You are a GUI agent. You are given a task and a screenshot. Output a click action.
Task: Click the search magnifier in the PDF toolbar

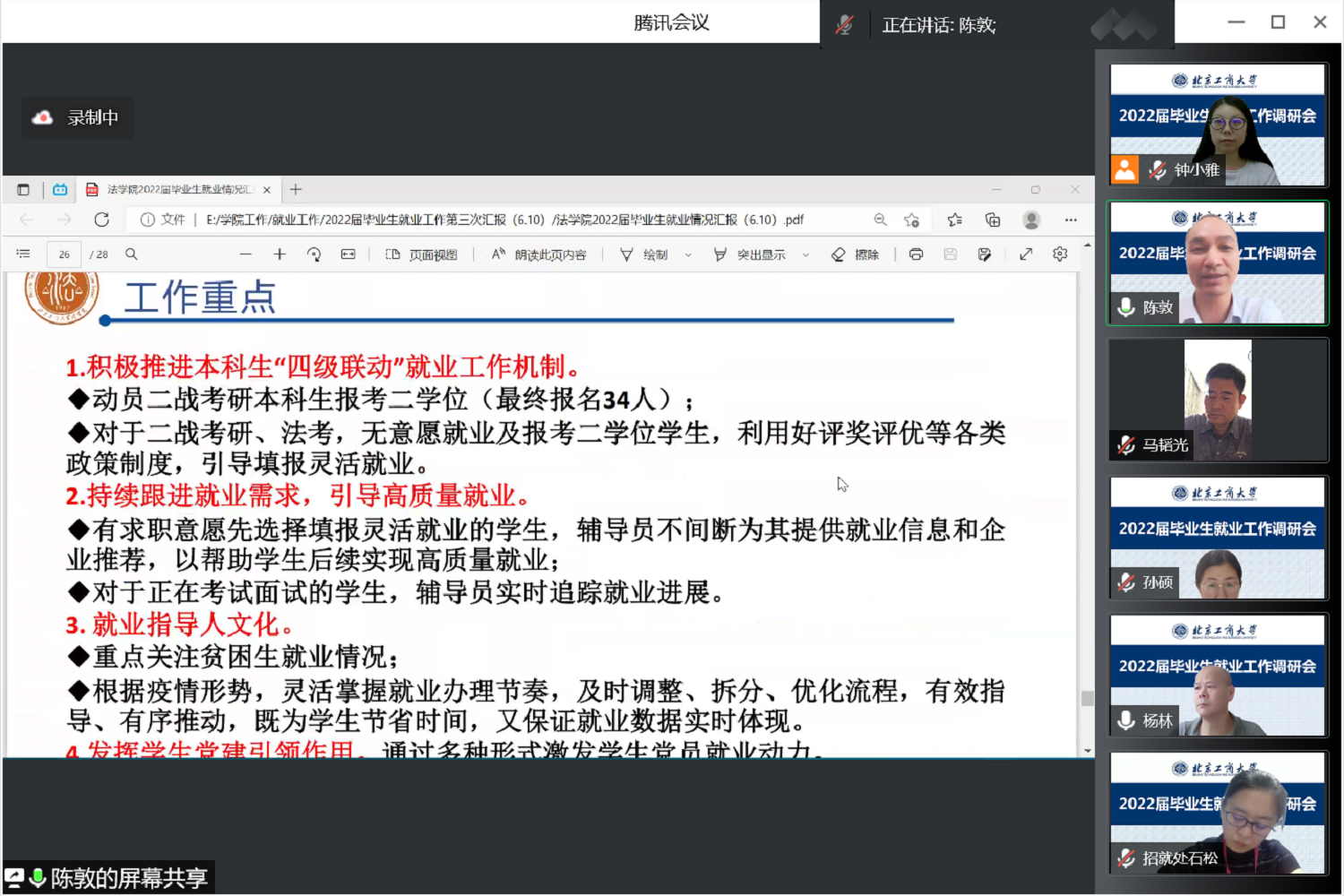(132, 254)
